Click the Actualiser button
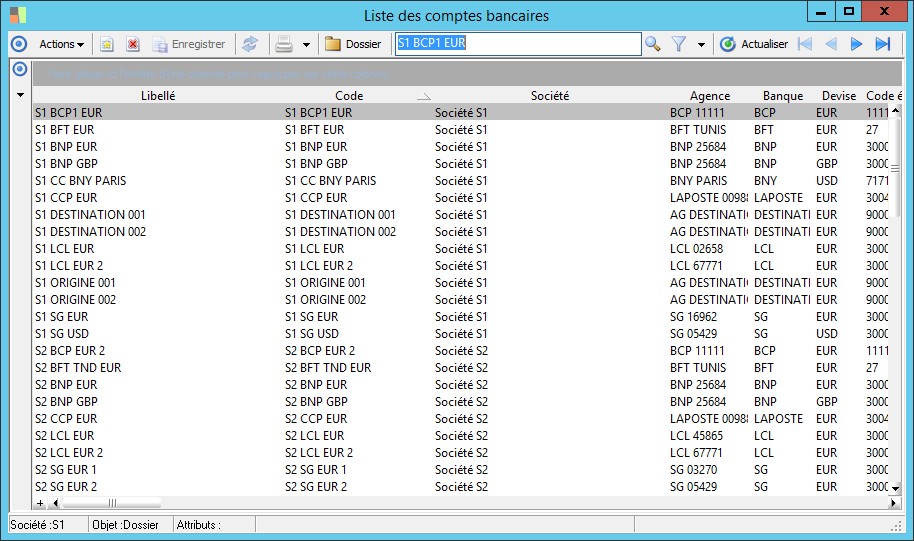Image resolution: width=914 pixels, height=541 pixels. tap(755, 44)
